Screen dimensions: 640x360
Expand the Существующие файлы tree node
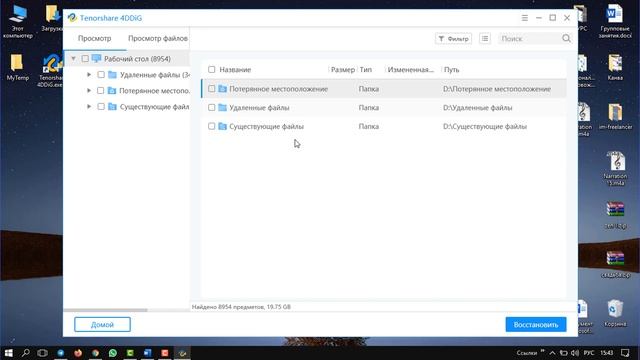click(x=89, y=107)
